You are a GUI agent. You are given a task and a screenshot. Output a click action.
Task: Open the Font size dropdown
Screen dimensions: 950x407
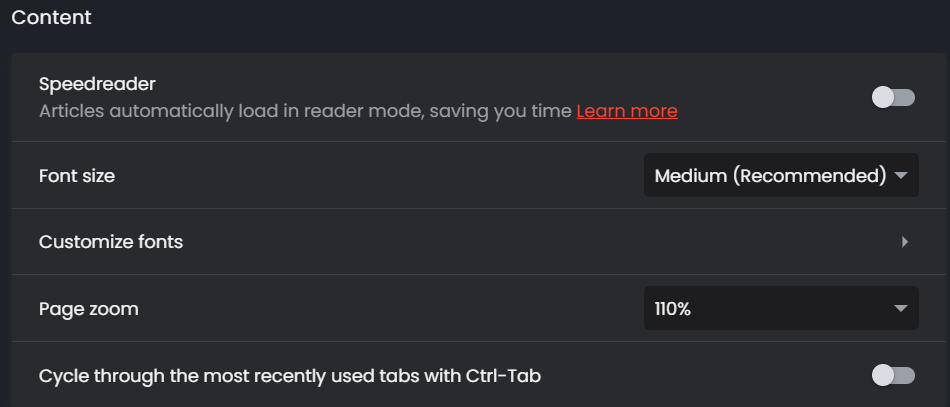tap(780, 176)
